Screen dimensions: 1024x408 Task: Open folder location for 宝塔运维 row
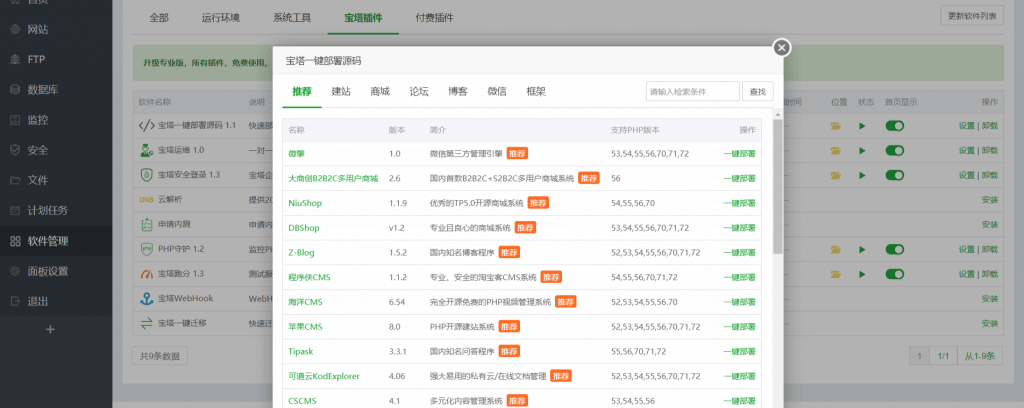point(836,150)
